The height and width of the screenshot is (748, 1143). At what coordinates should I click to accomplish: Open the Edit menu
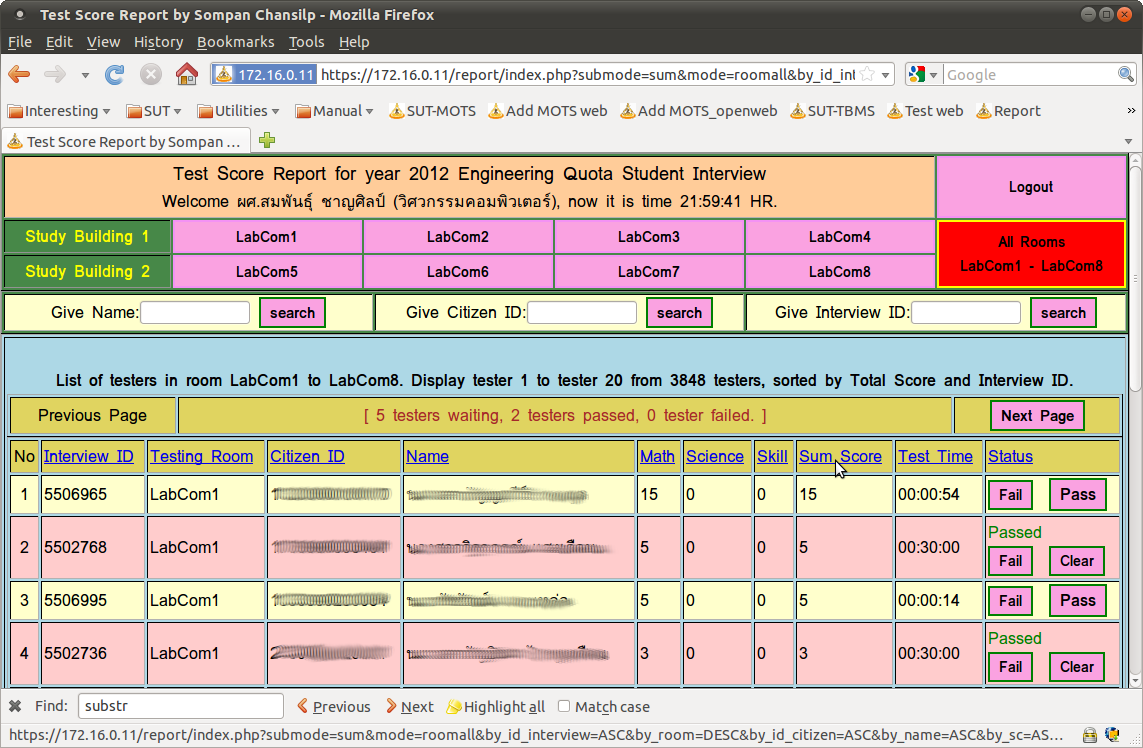[x=59, y=42]
